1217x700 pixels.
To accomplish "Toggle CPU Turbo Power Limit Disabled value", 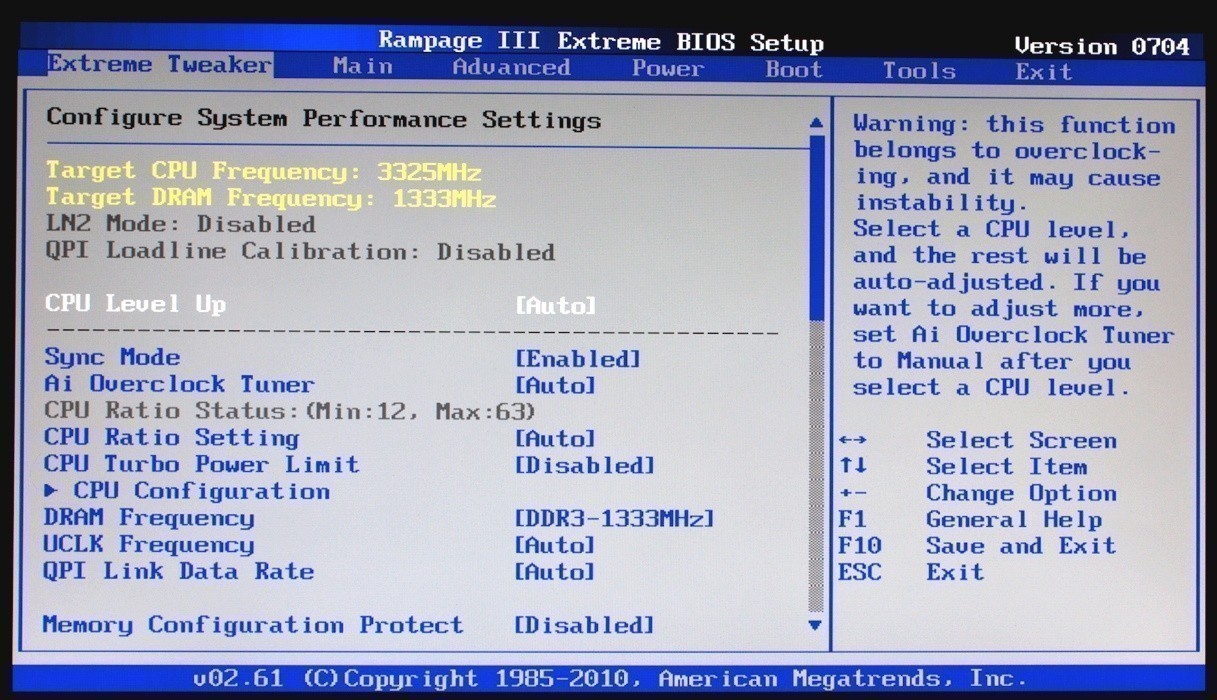I will 585,466.
